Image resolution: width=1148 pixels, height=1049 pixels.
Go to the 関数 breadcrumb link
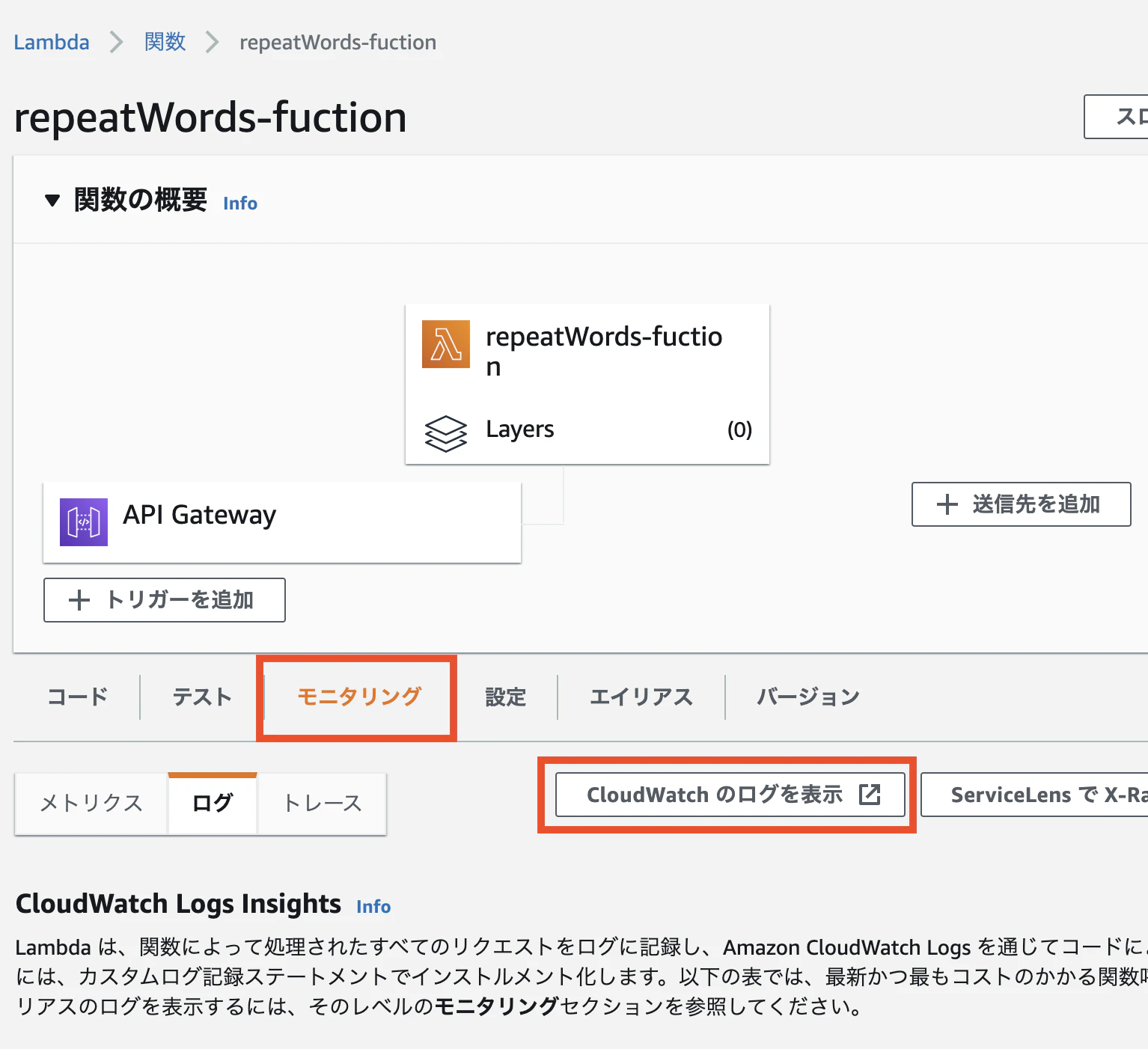[x=165, y=42]
